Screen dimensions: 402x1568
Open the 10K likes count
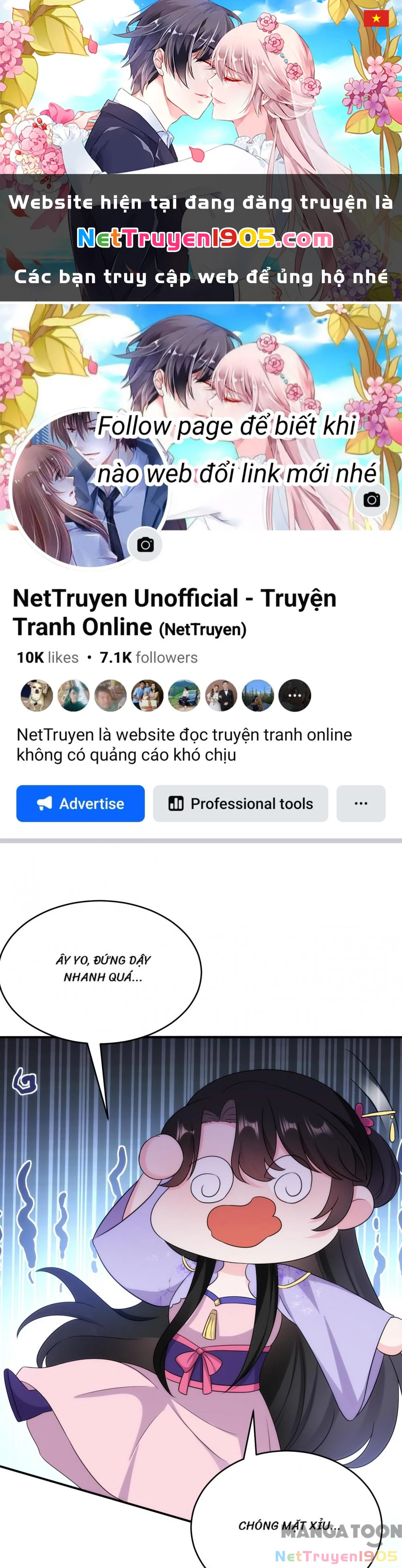pyautogui.click(x=47, y=657)
